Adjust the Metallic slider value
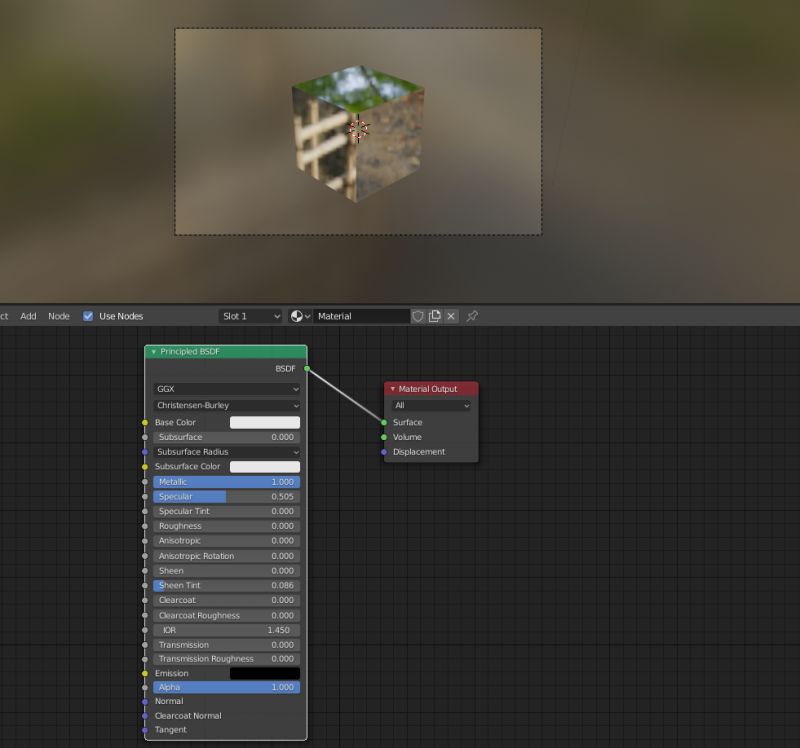Screen dimensions: 800x748 point(225,482)
